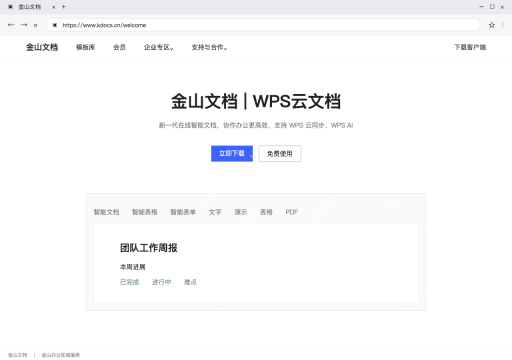The height and width of the screenshot is (360, 512).
Task: Expand 支持与合作 dropdown menu
Action: pos(209,47)
